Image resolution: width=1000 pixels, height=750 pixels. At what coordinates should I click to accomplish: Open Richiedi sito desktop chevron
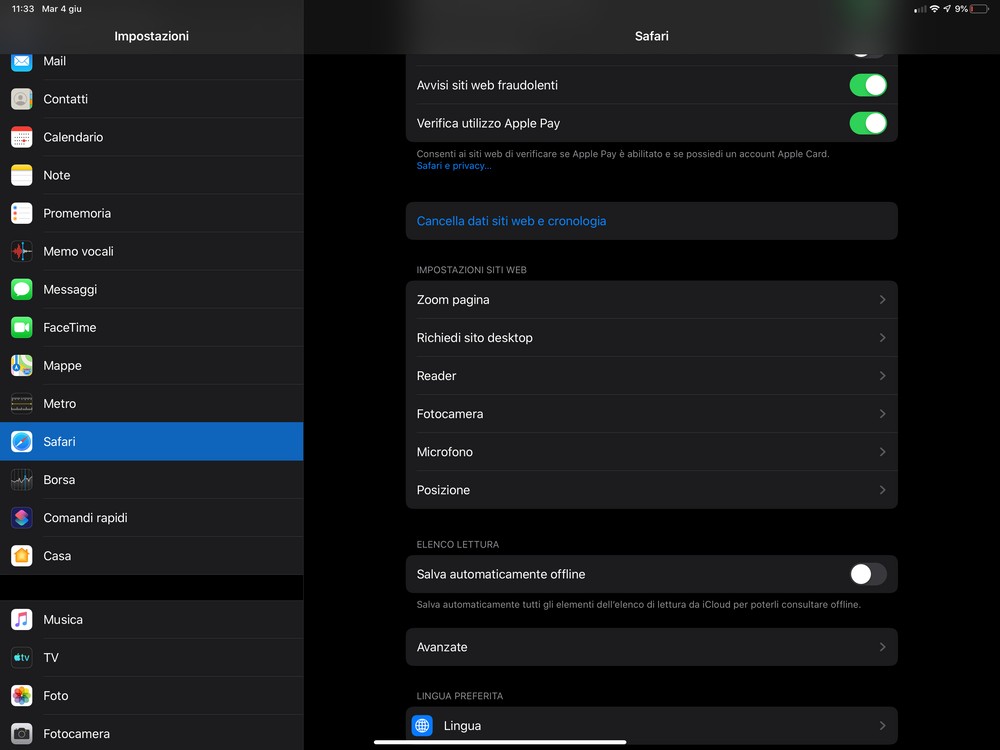coord(883,337)
